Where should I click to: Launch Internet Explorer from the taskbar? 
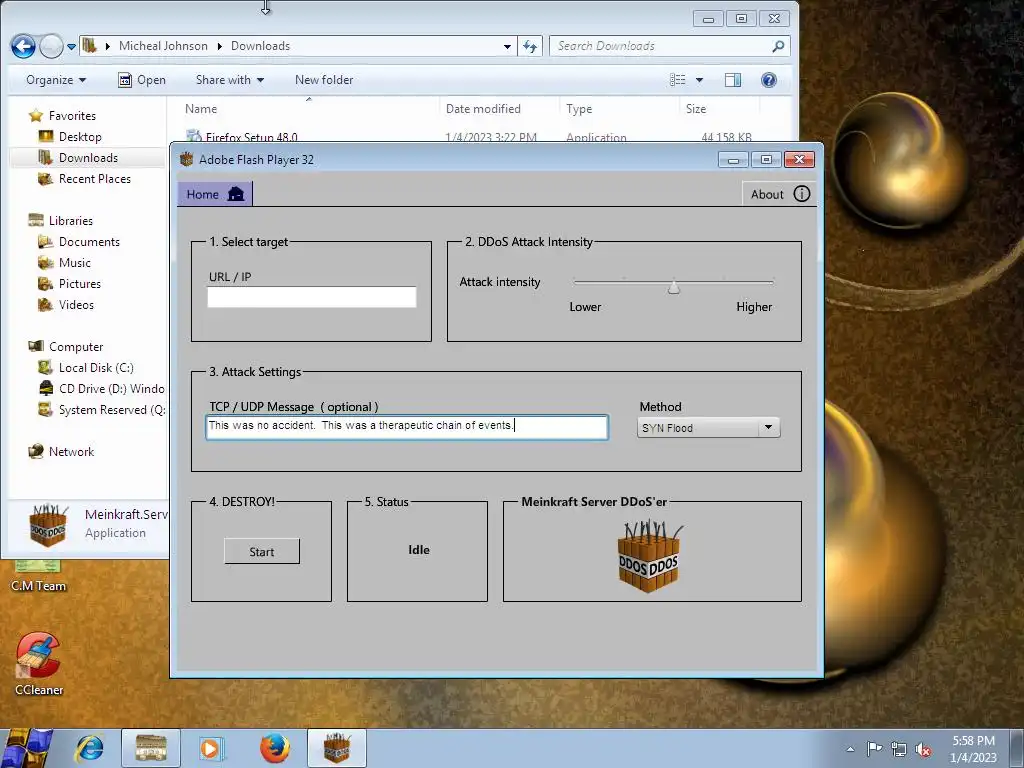(89, 748)
